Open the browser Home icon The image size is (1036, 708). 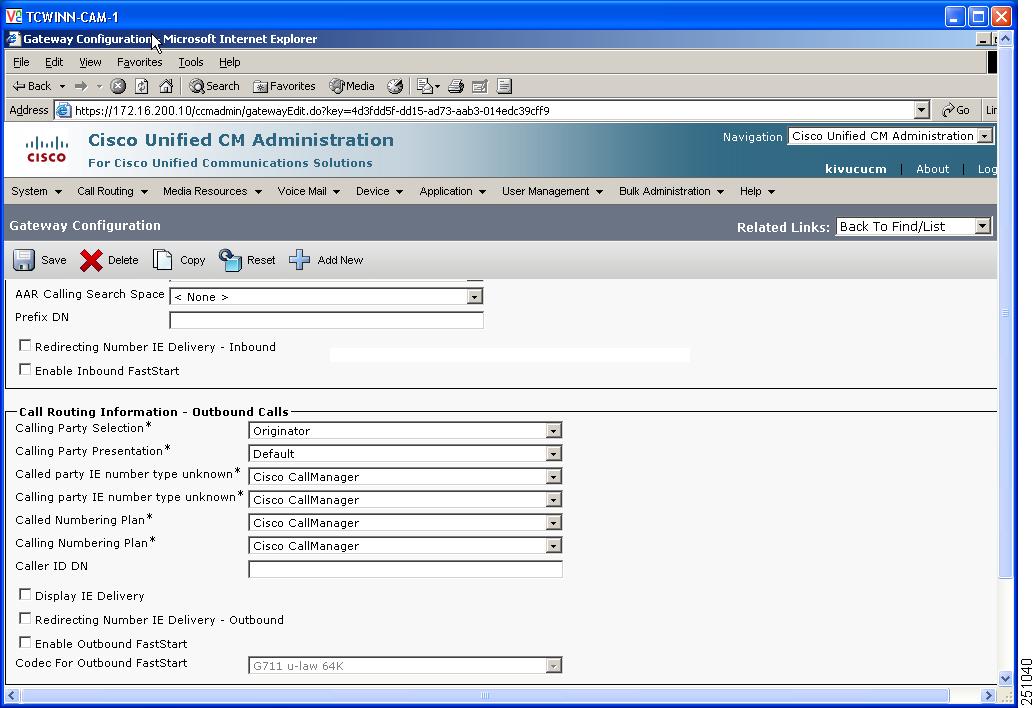click(x=166, y=86)
